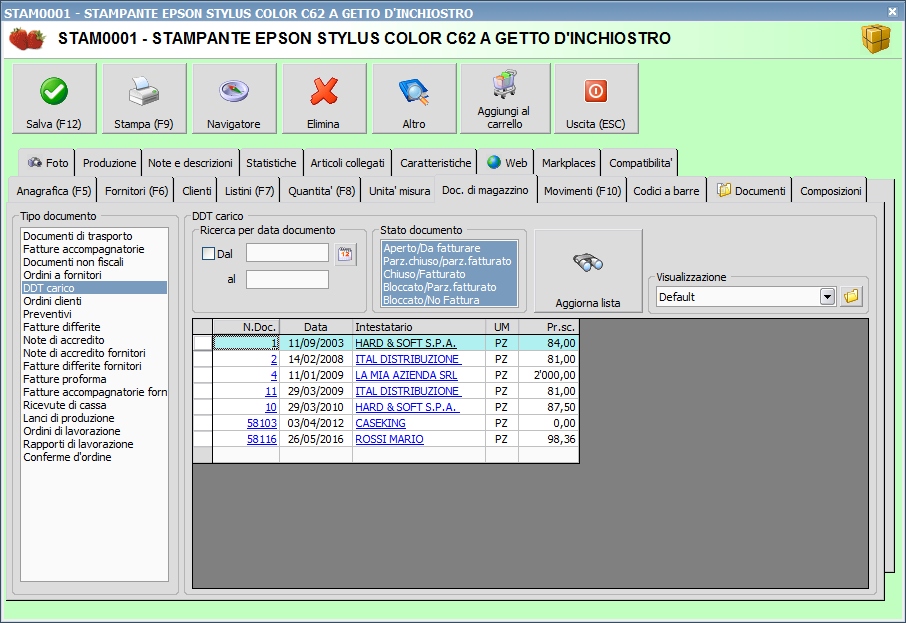This screenshot has height=623, width=906.
Task: Select Aperto/Da fatturare document status
Action: point(449,248)
